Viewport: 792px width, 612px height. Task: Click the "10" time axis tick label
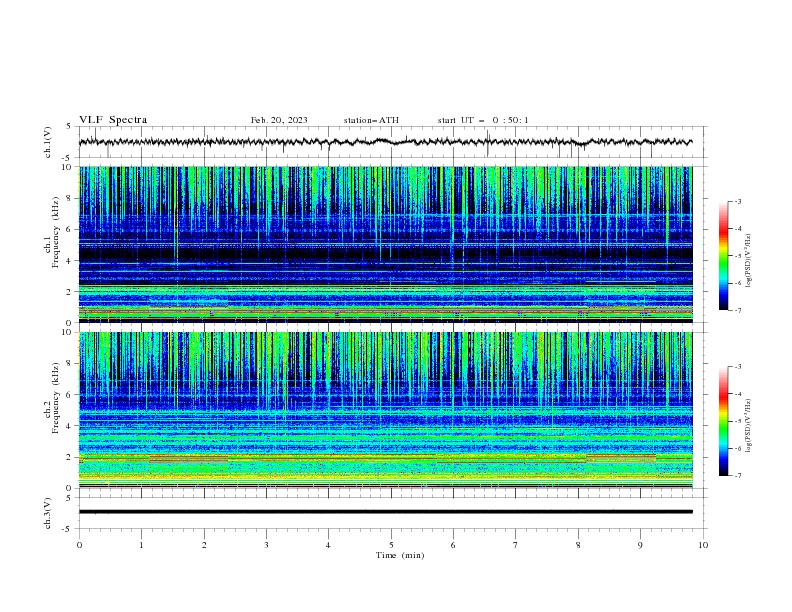click(x=703, y=545)
